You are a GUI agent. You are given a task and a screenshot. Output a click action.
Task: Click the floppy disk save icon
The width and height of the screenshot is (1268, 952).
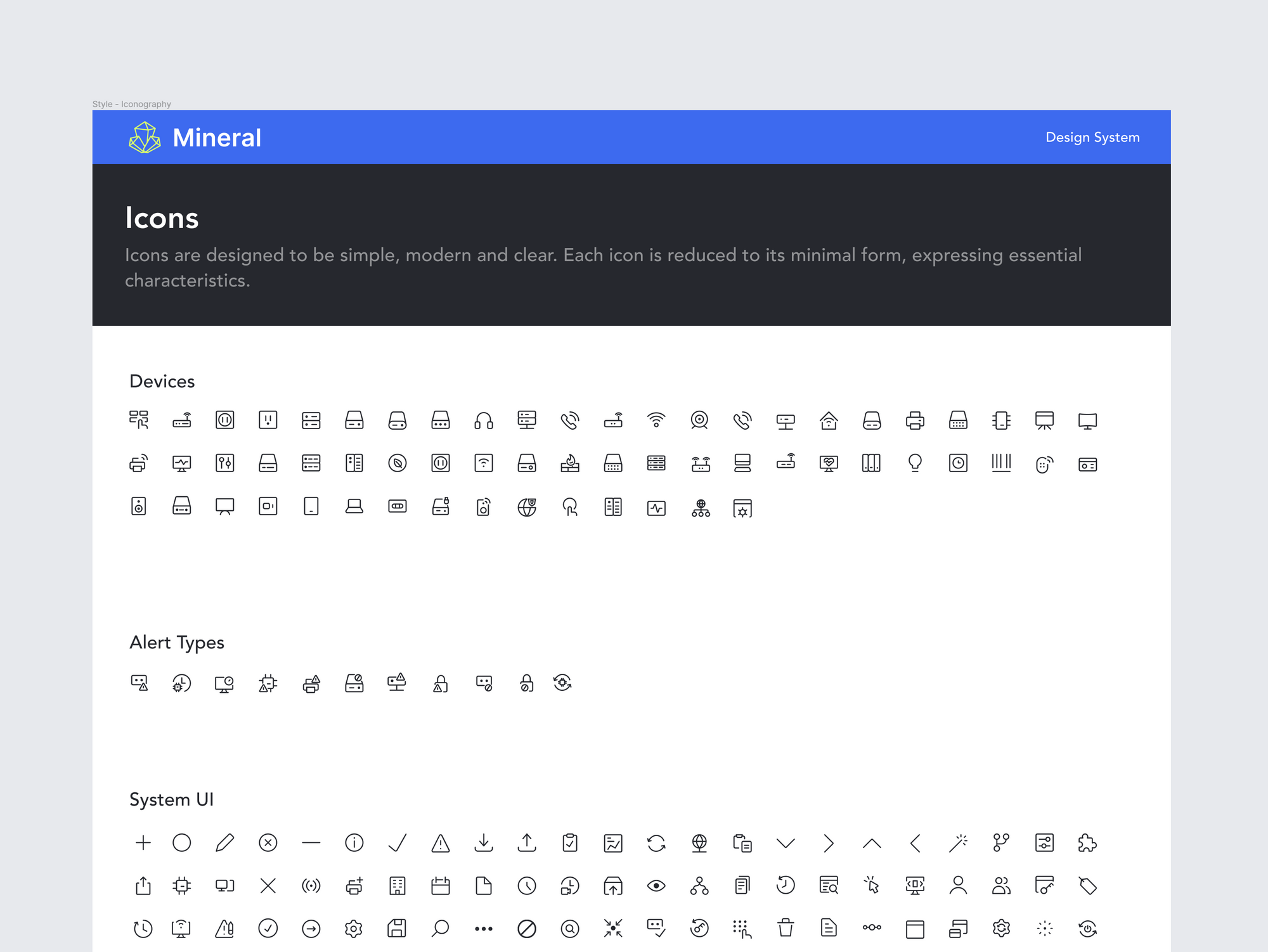click(x=397, y=929)
